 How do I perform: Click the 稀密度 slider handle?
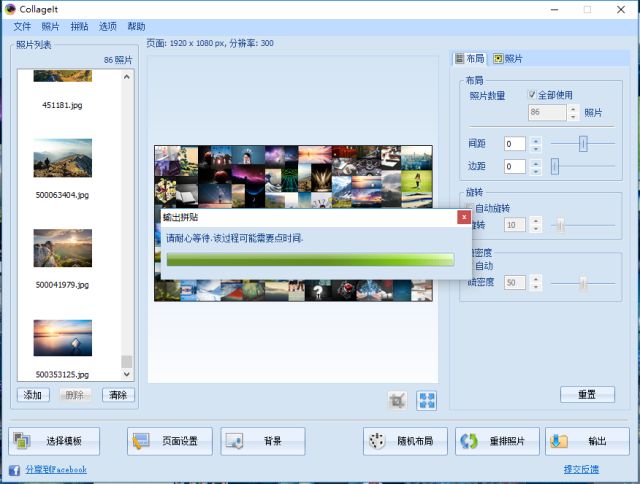click(x=583, y=283)
